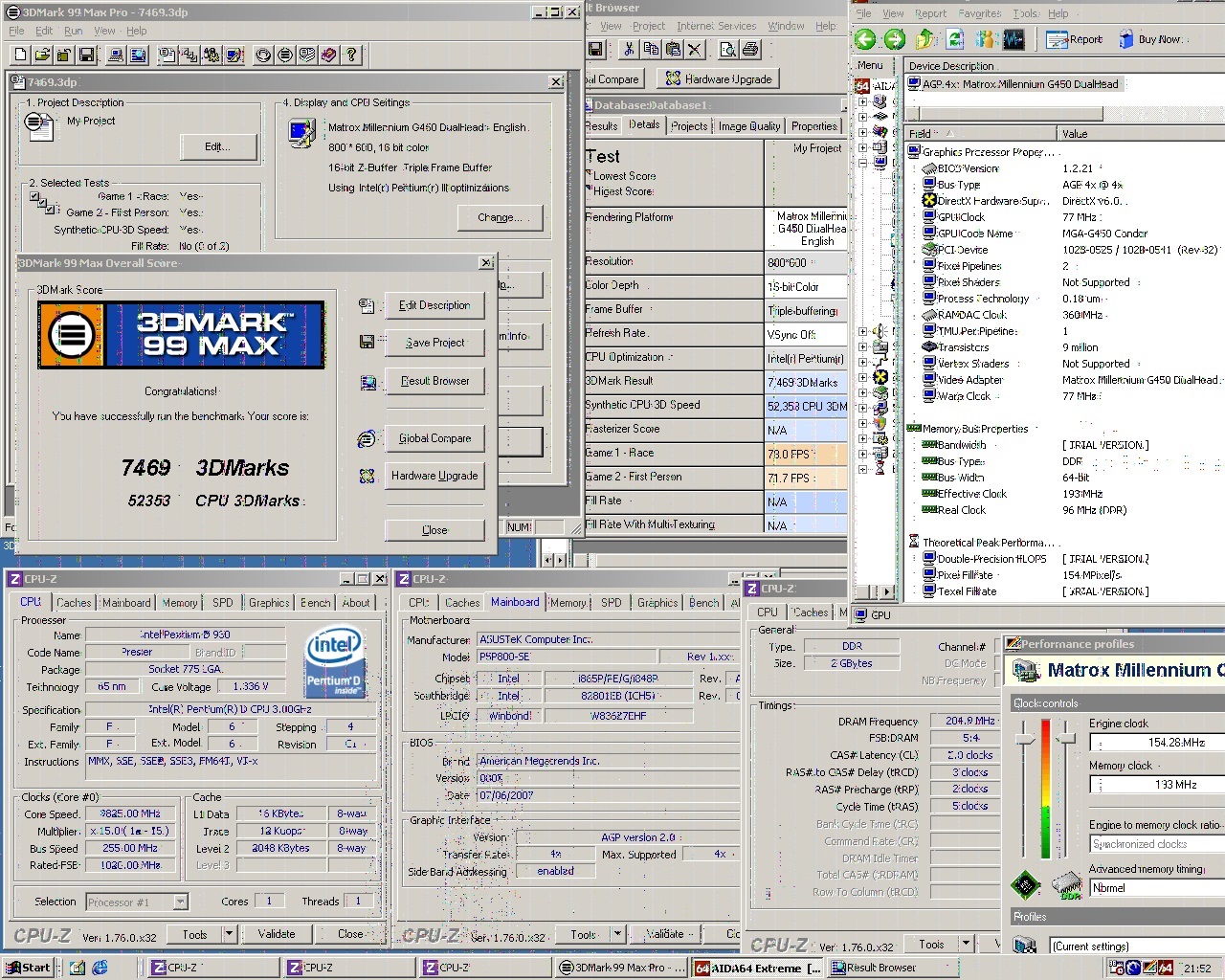Open the Tools dropdown arrow in third CPU-Z

(x=966, y=945)
